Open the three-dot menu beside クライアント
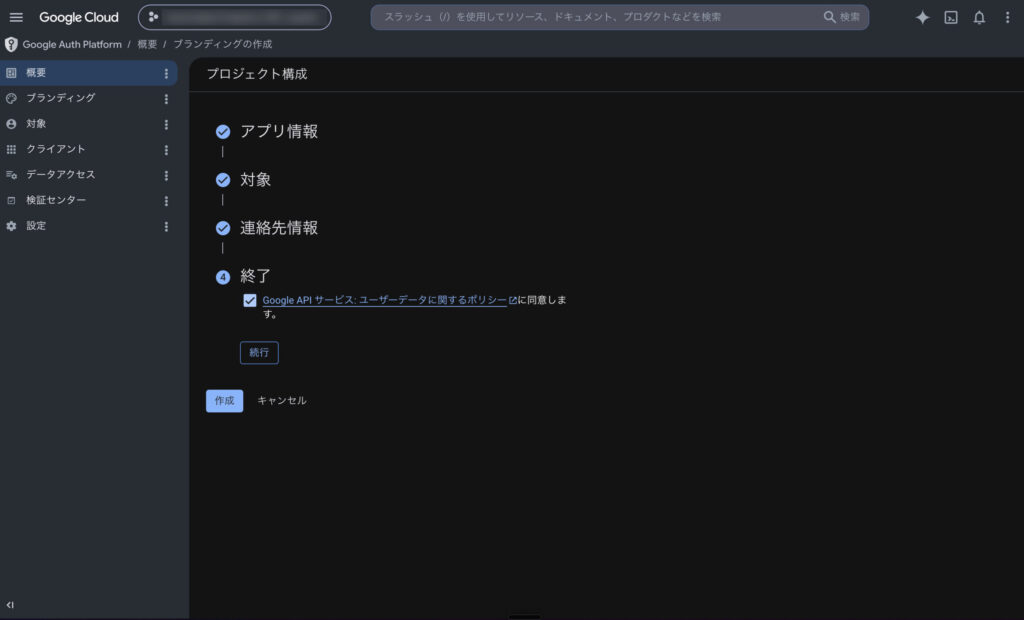Image resolution: width=1024 pixels, height=620 pixels. click(x=166, y=150)
